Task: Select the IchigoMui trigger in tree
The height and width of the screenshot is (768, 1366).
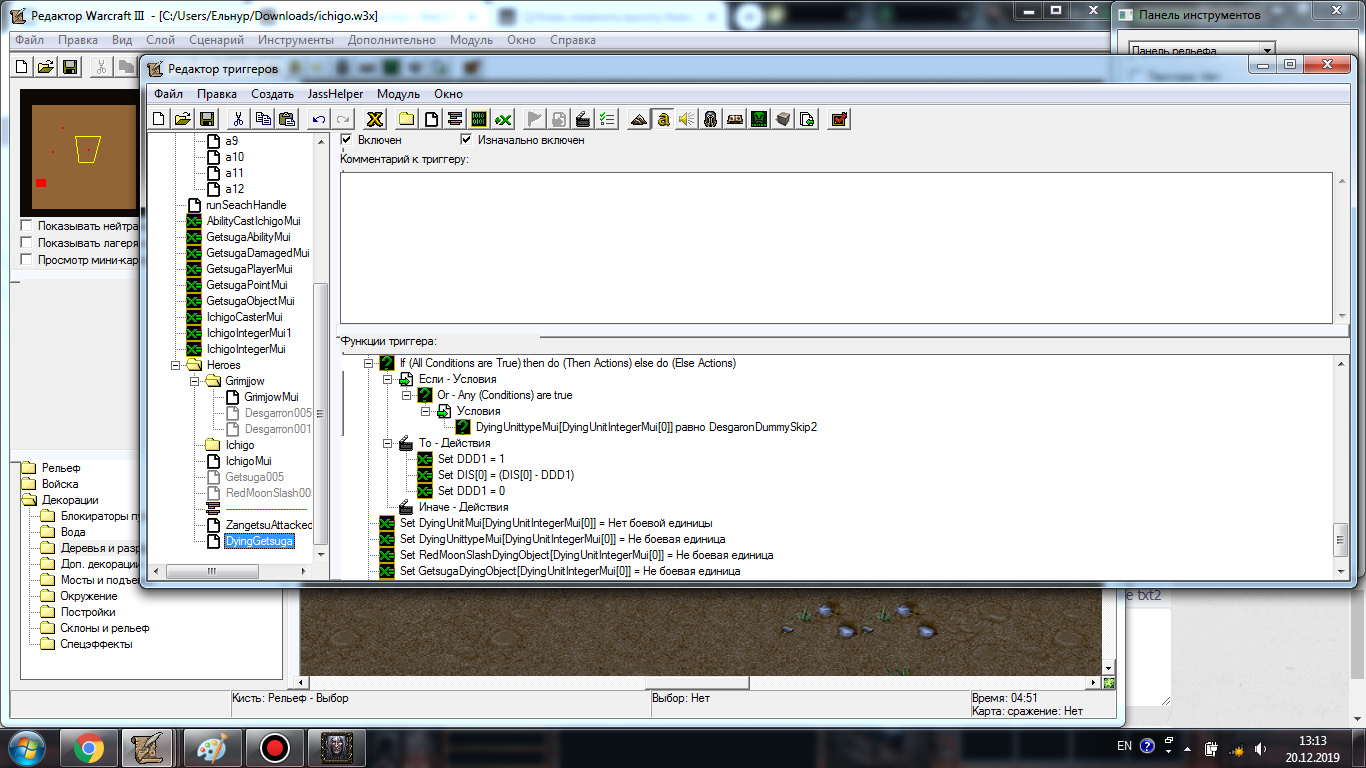Action: click(248, 461)
